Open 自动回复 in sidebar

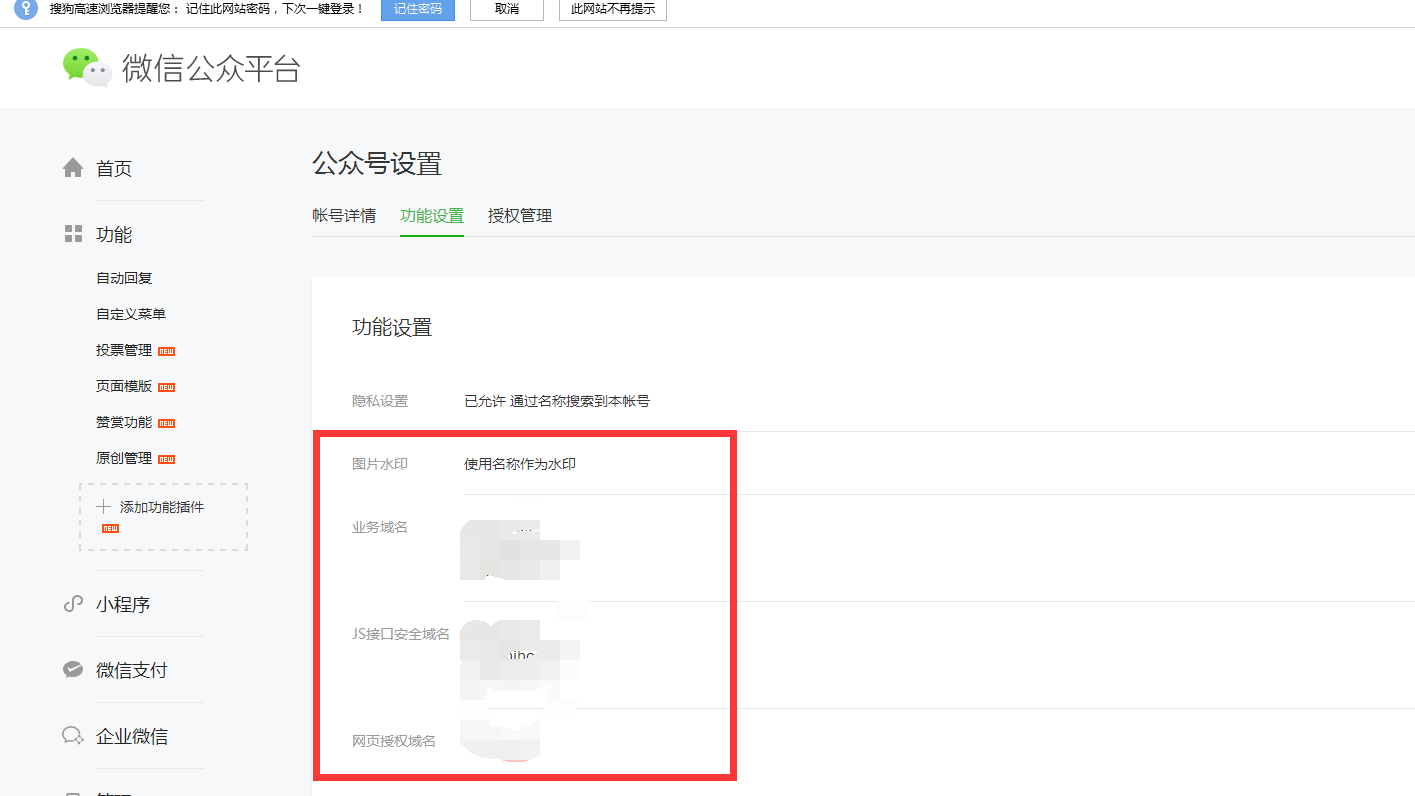(x=124, y=278)
